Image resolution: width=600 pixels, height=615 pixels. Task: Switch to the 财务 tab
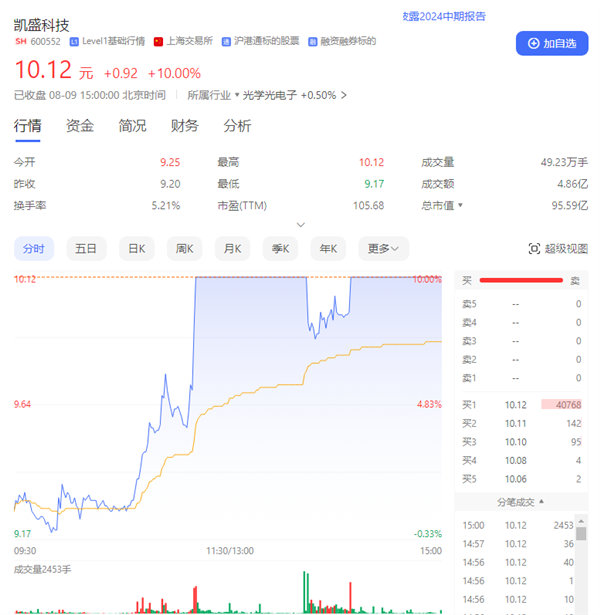coord(184,126)
